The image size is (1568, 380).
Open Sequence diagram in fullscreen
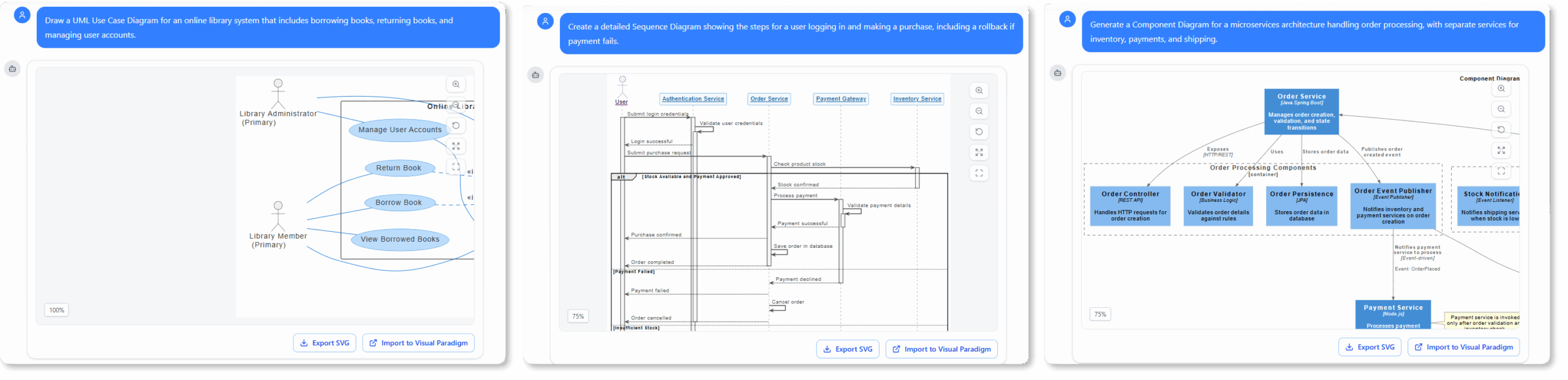979,173
